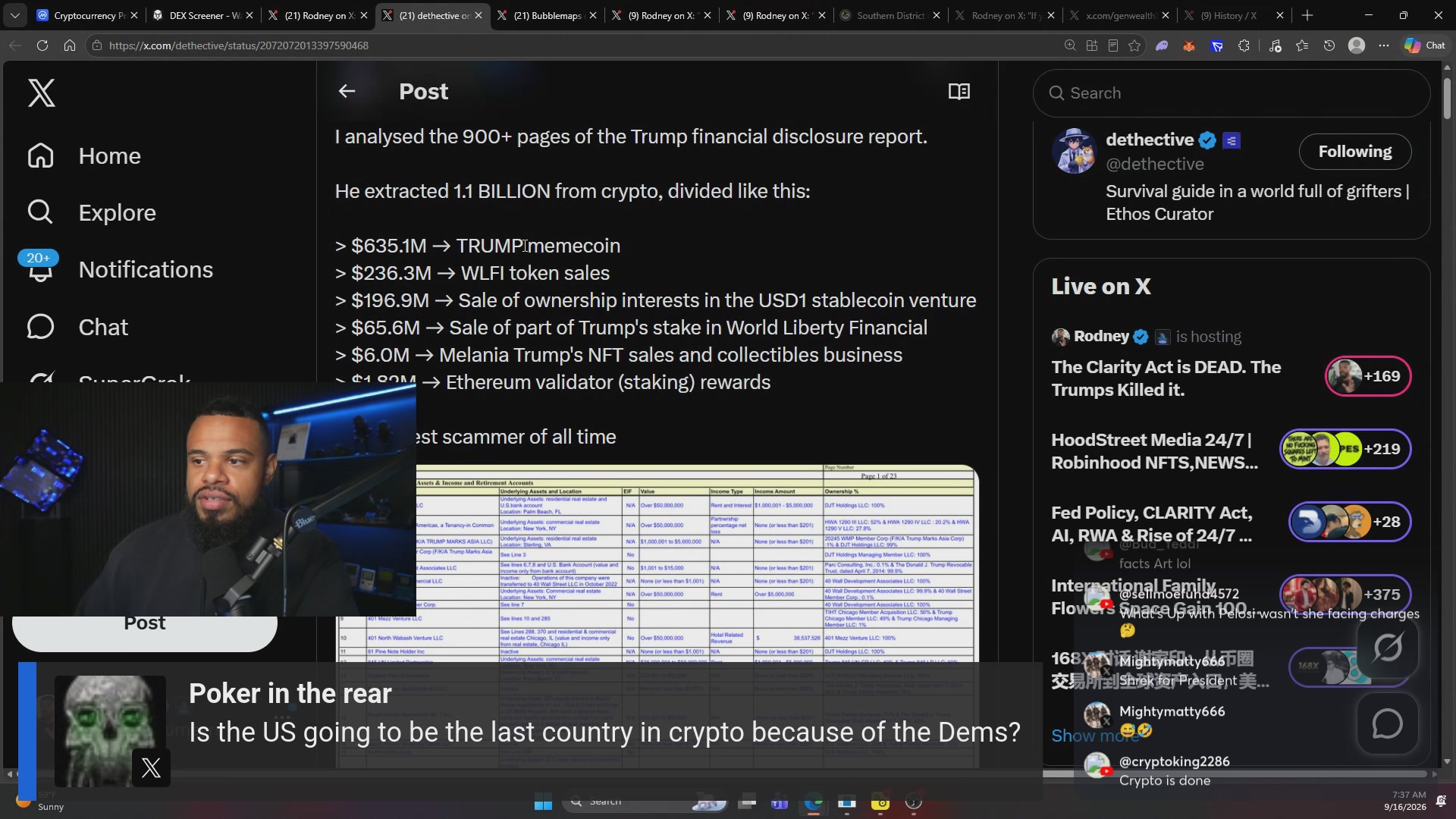Open Sunny weather widget in taskbar
The image size is (1456, 819).
pyautogui.click(x=42, y=802)
